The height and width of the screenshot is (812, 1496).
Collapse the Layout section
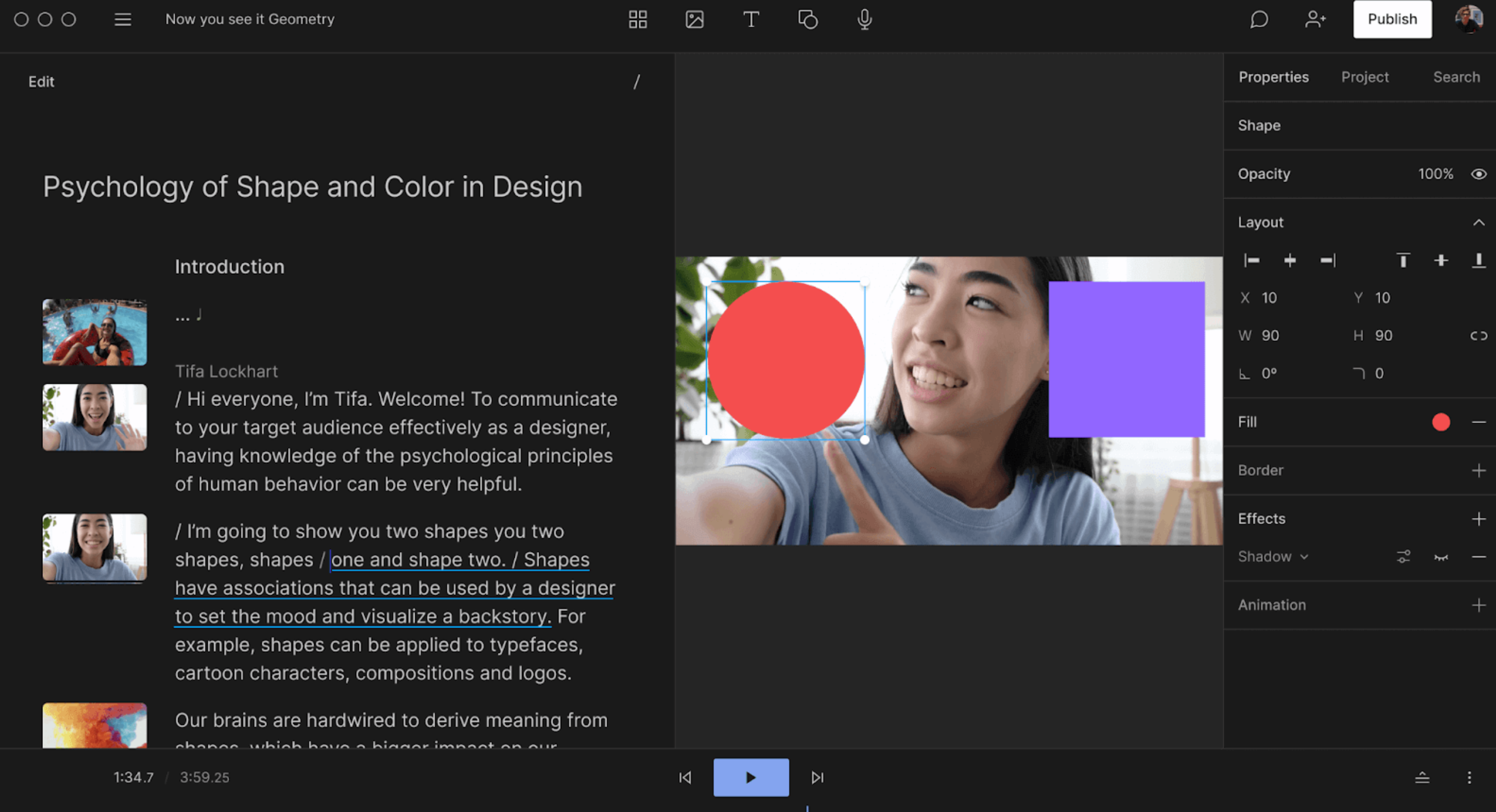[x=1479, y=222]
